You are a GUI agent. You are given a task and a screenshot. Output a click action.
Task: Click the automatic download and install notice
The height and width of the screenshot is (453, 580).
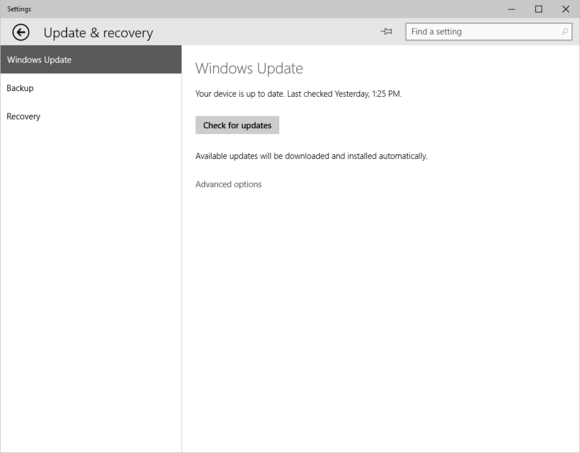tap(311, 156)
